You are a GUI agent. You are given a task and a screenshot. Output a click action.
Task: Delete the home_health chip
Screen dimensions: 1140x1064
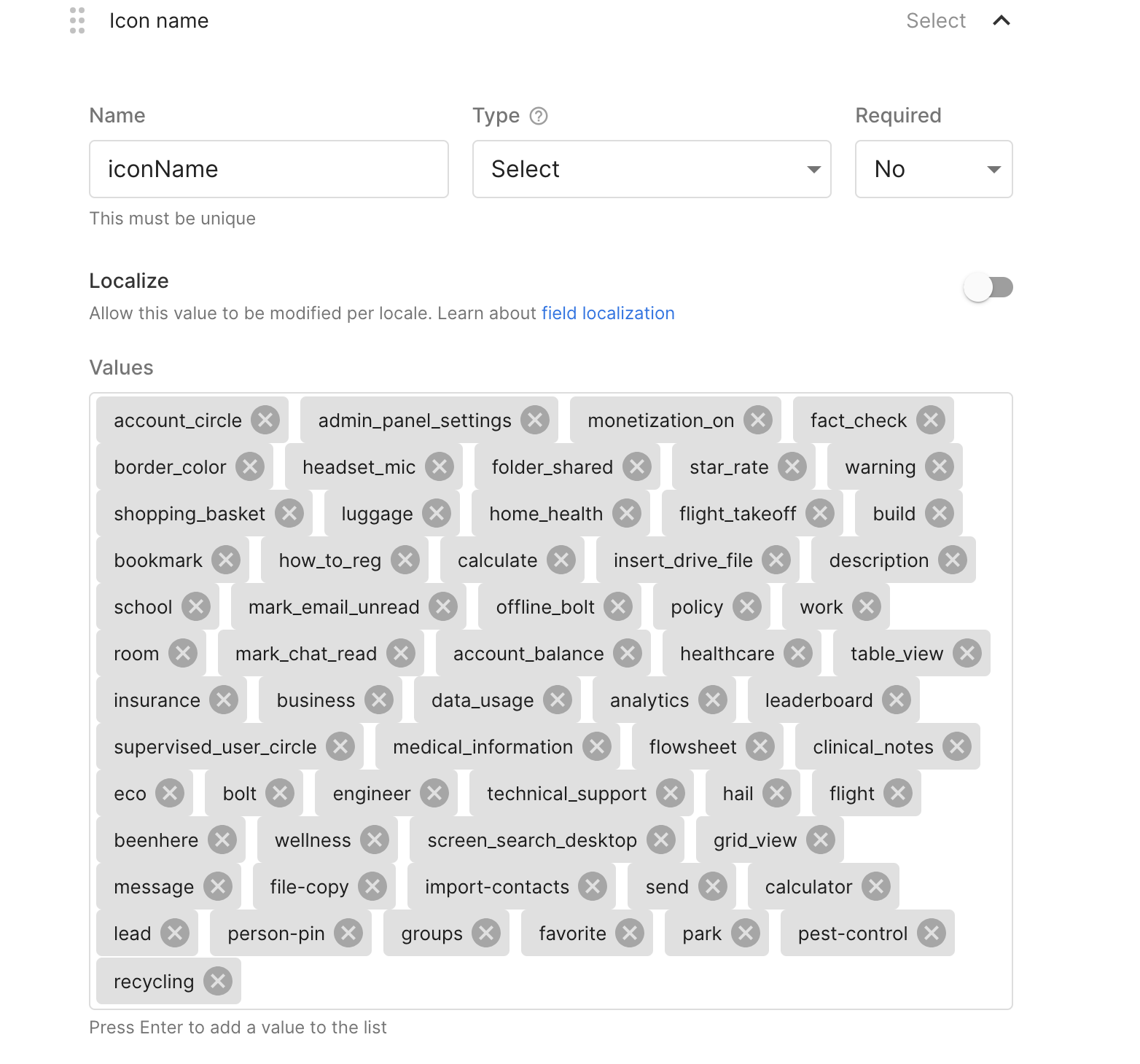click(627, 513)
